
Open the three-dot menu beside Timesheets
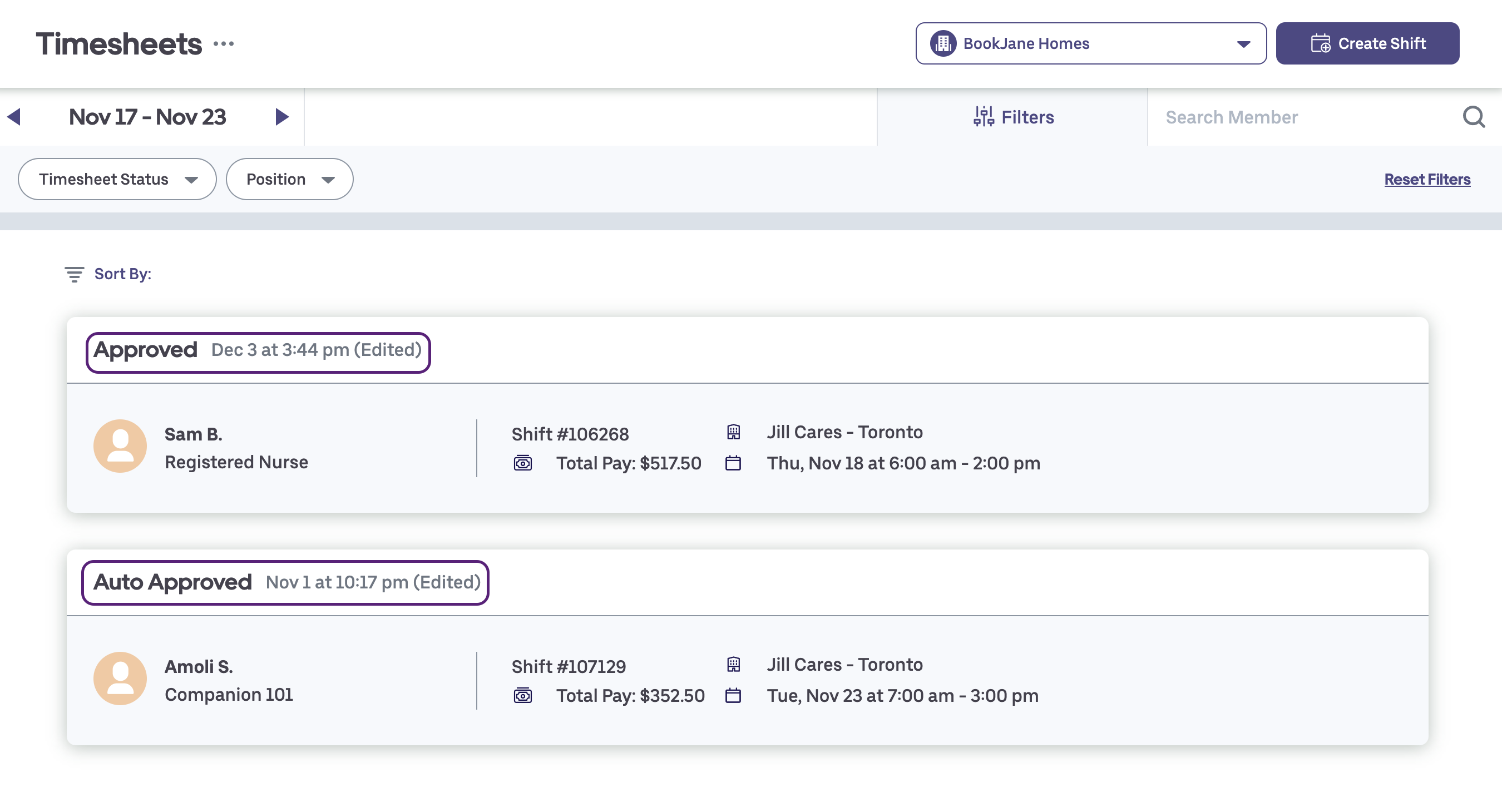pyautogui.click(x=224, y=44)
